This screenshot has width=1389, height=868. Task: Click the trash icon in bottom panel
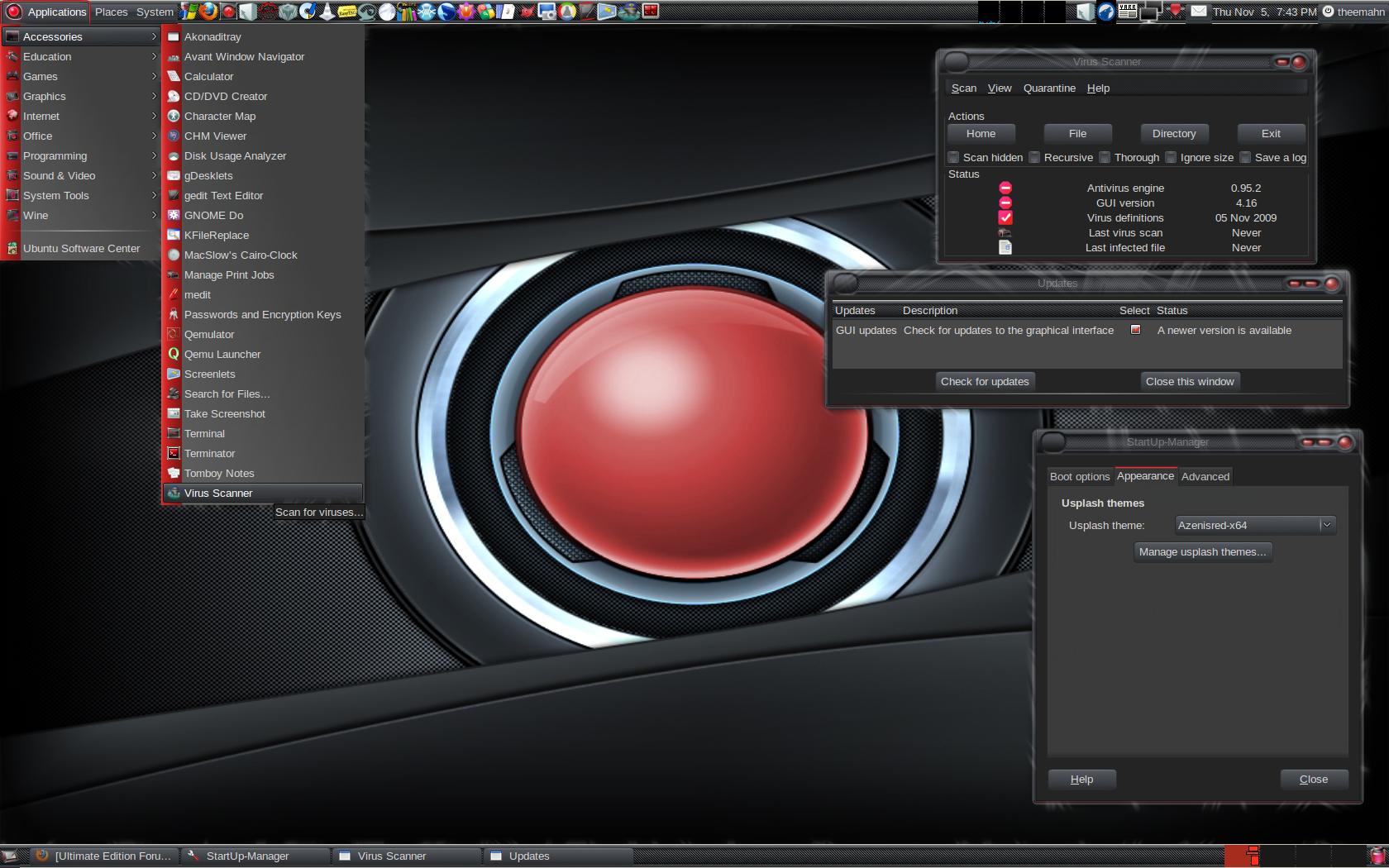point(1377,856)
